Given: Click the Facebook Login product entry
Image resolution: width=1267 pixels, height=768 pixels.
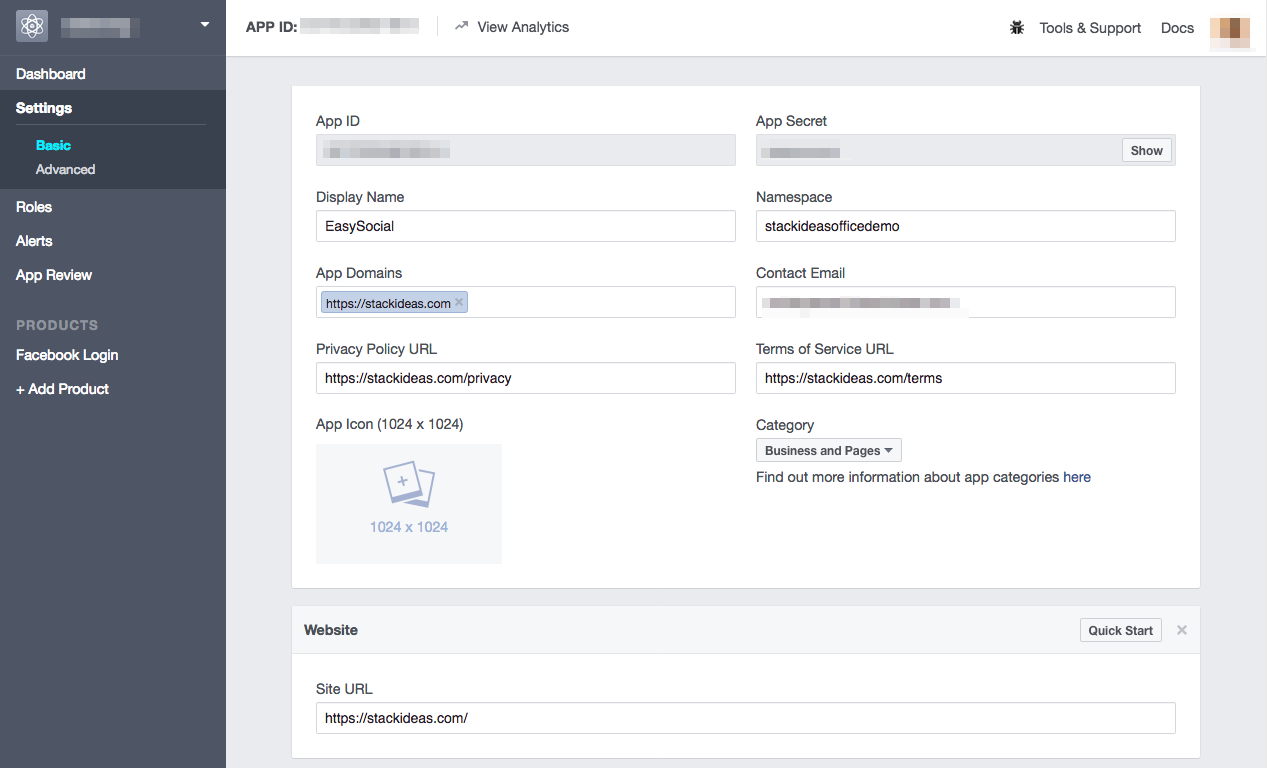Looking at the screenshot, I should (67, 354).
